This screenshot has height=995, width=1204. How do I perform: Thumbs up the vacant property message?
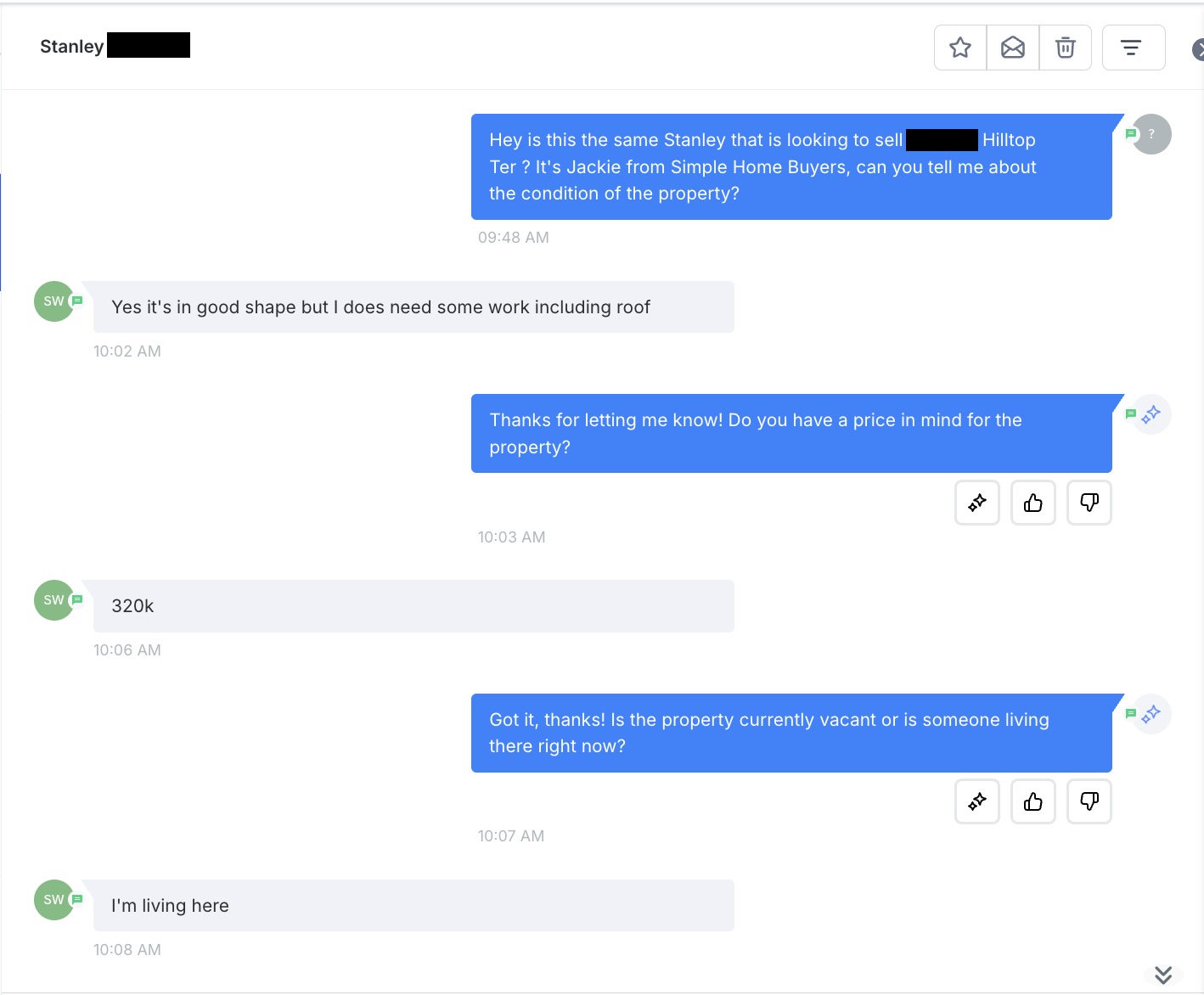click(x=1032, y=801)
